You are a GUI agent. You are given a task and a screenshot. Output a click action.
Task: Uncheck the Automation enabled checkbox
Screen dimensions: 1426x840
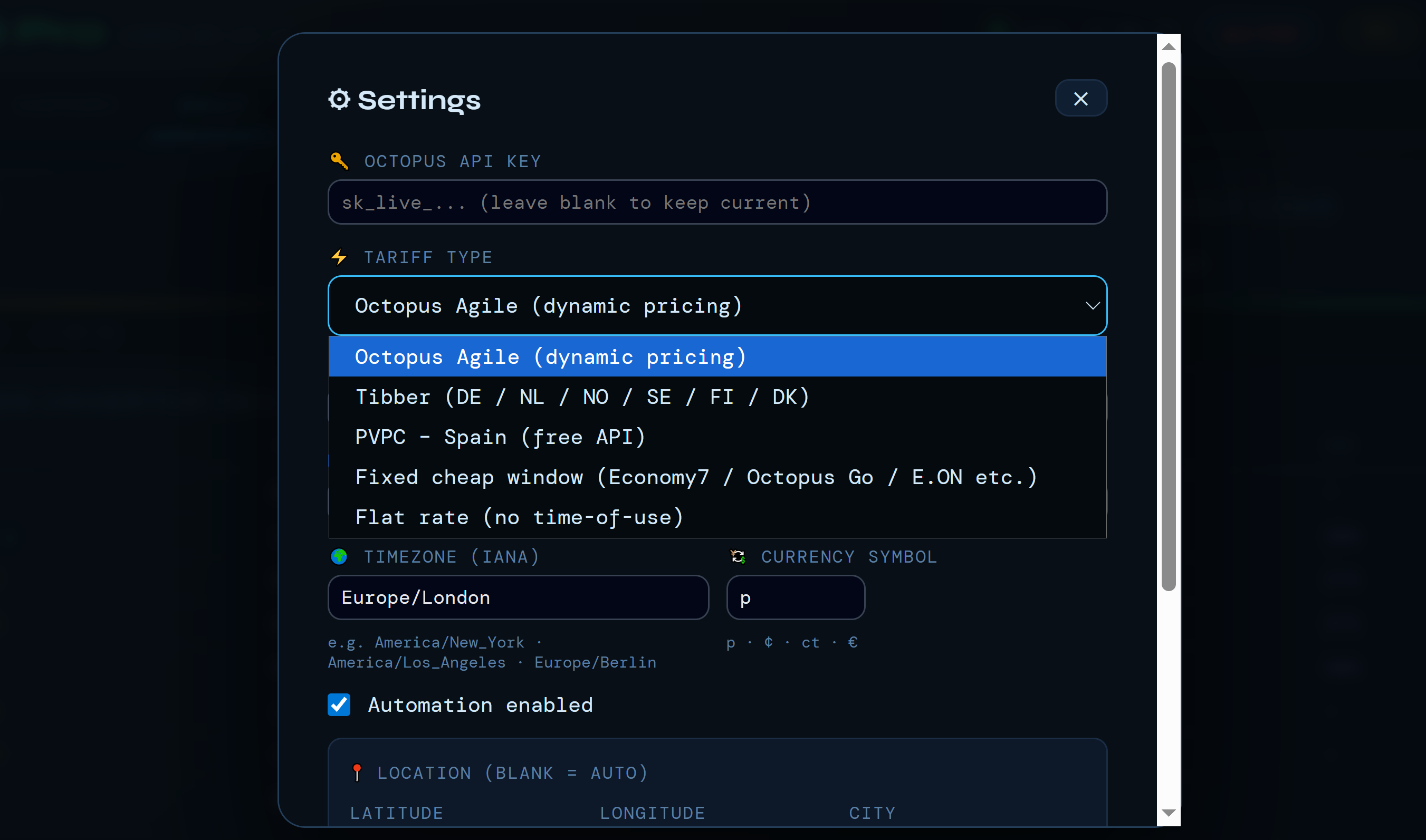click(339, 704)
